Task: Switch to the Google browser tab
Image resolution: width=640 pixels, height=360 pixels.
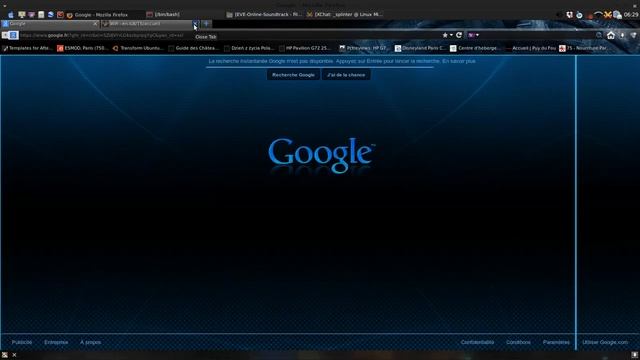Action: click(49, 24)
